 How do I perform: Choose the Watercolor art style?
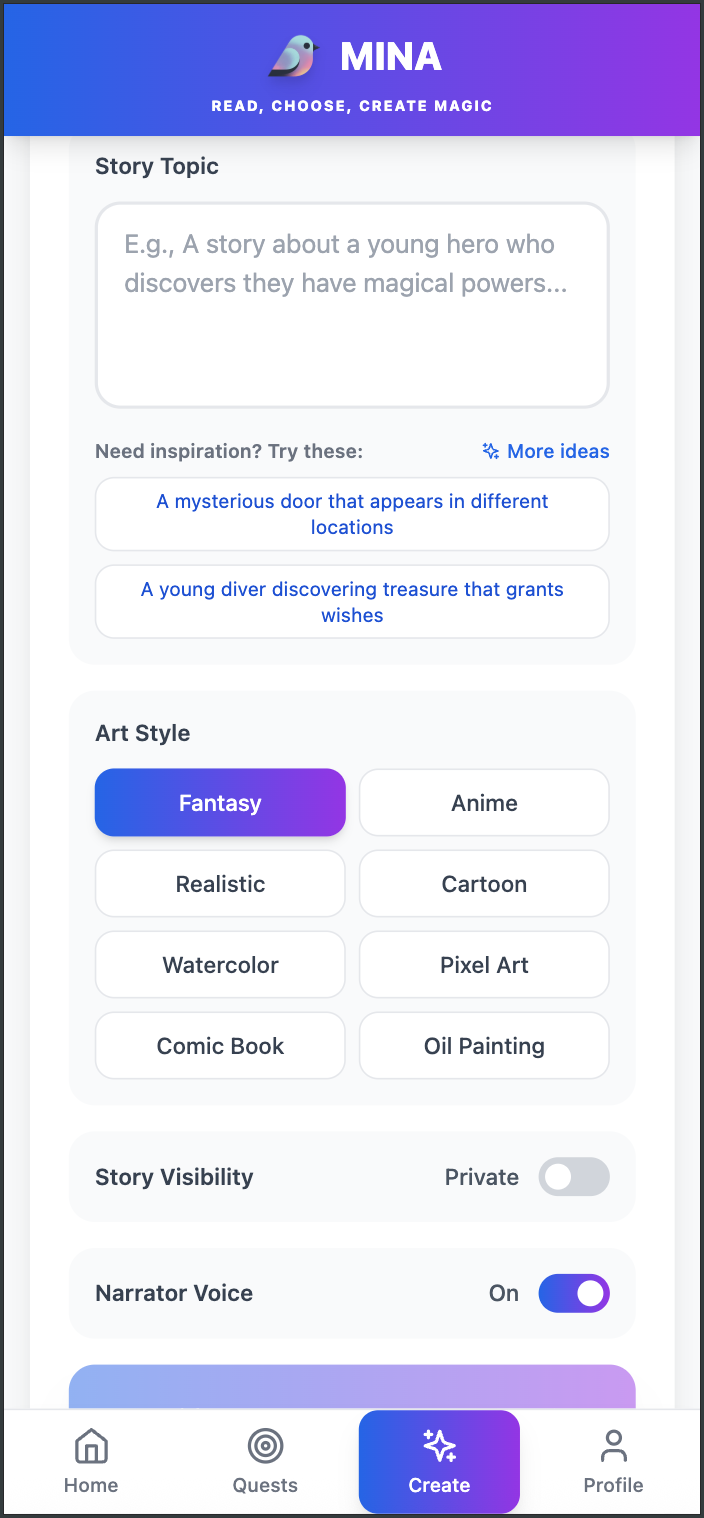click(220, 964)
